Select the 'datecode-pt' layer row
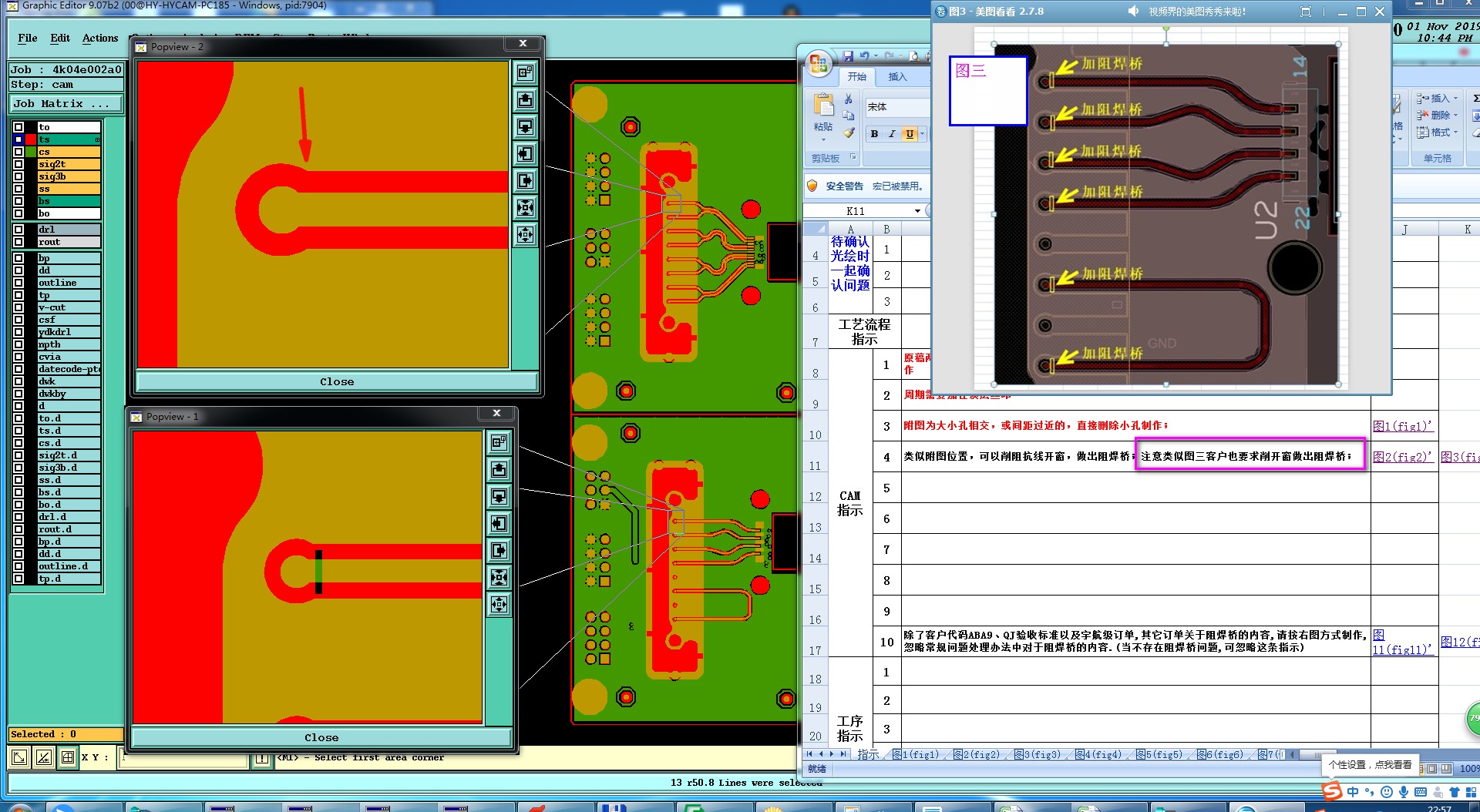The image size is (1480, 812). (x=69, y=369)
